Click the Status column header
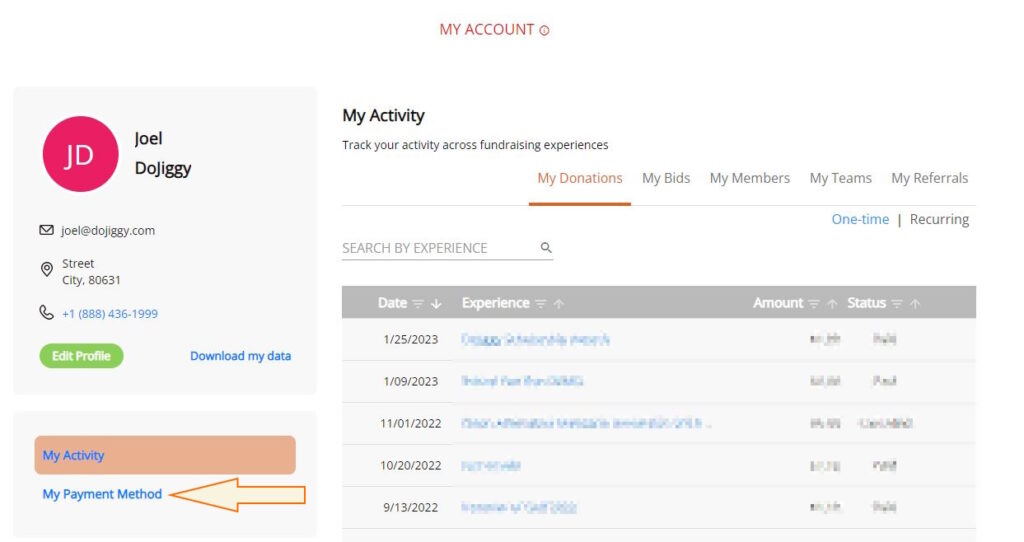The image size is (1024, 542). coord(867,303)
